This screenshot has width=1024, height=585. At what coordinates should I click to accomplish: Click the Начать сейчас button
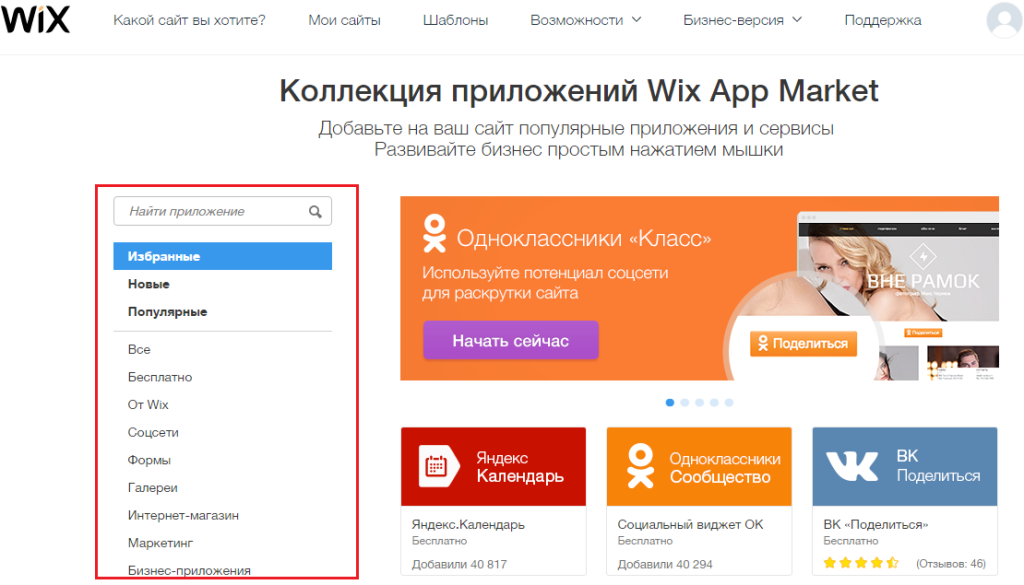[x=511, y=340]
